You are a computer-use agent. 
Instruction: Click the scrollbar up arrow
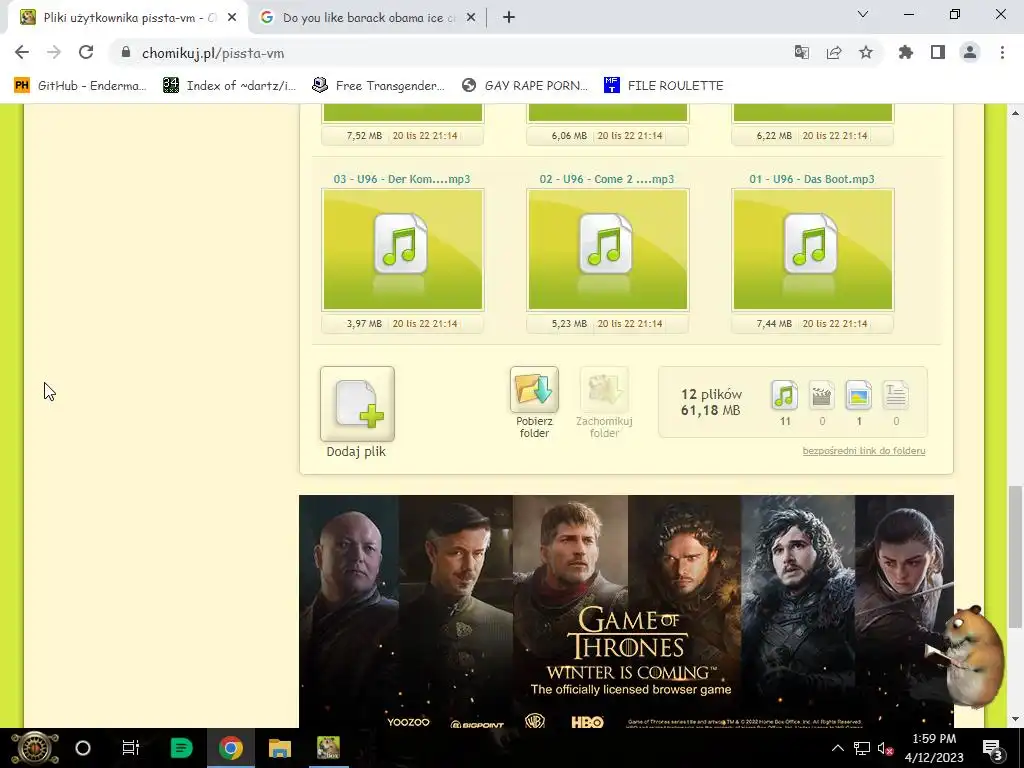(x=1015, y=113)
